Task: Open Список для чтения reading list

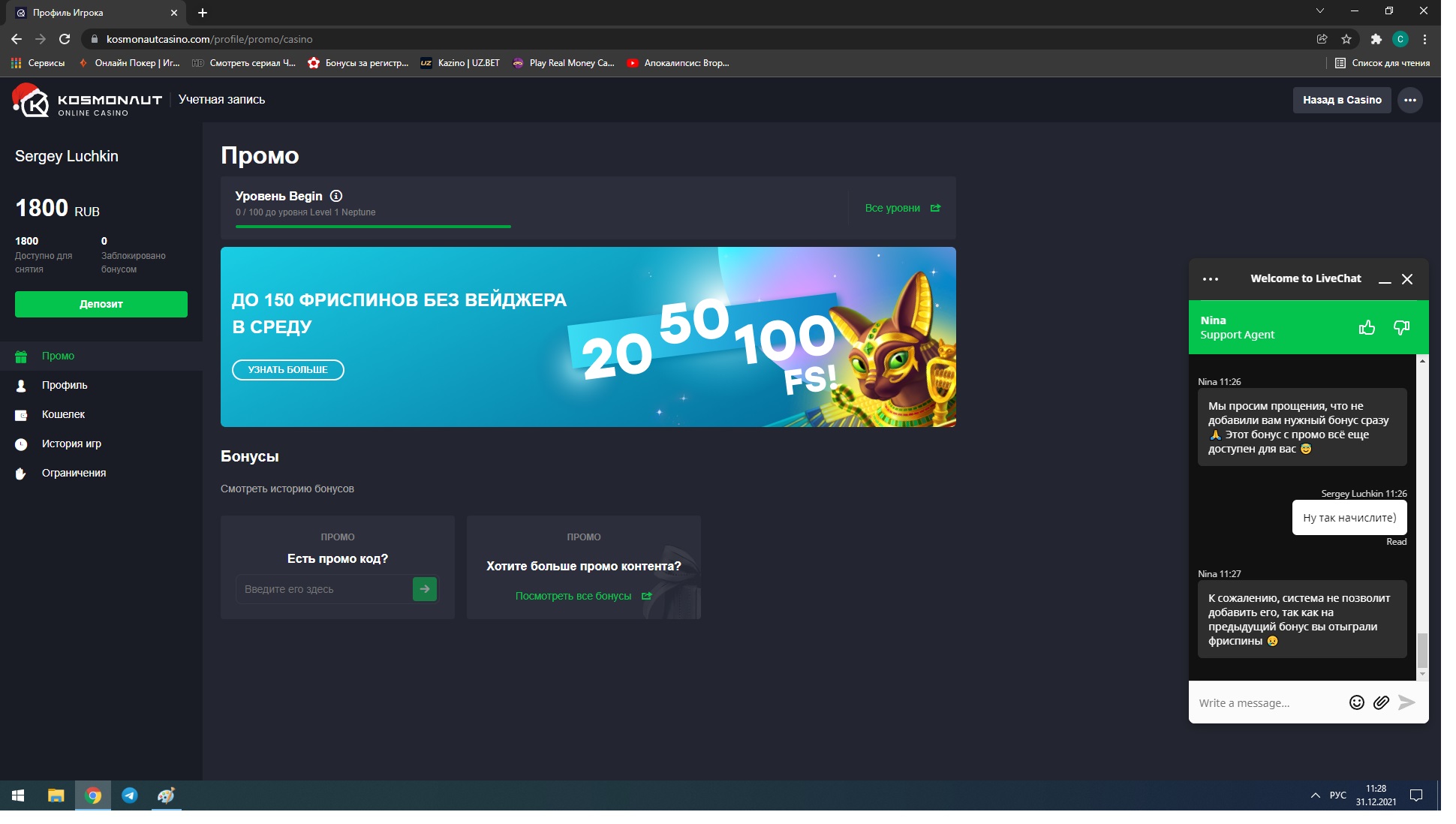Action: (x=1382, y=63)
